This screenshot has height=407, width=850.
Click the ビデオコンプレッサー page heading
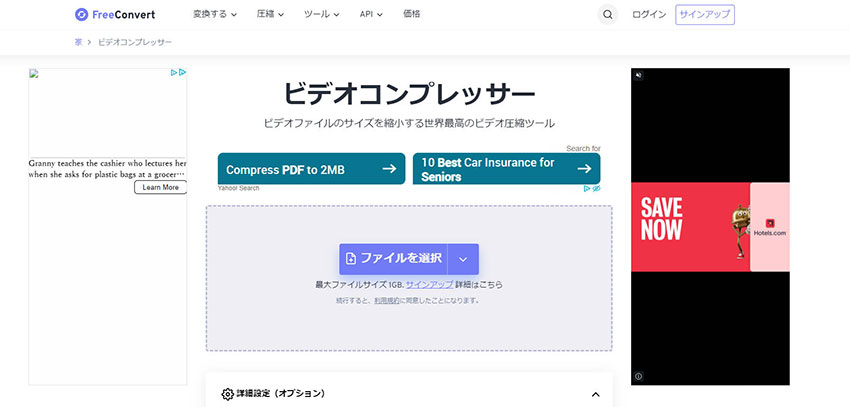[409, 94]
